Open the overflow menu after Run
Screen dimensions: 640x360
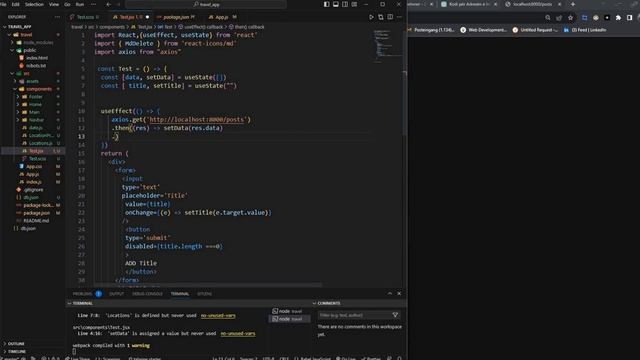coord(93,4)
